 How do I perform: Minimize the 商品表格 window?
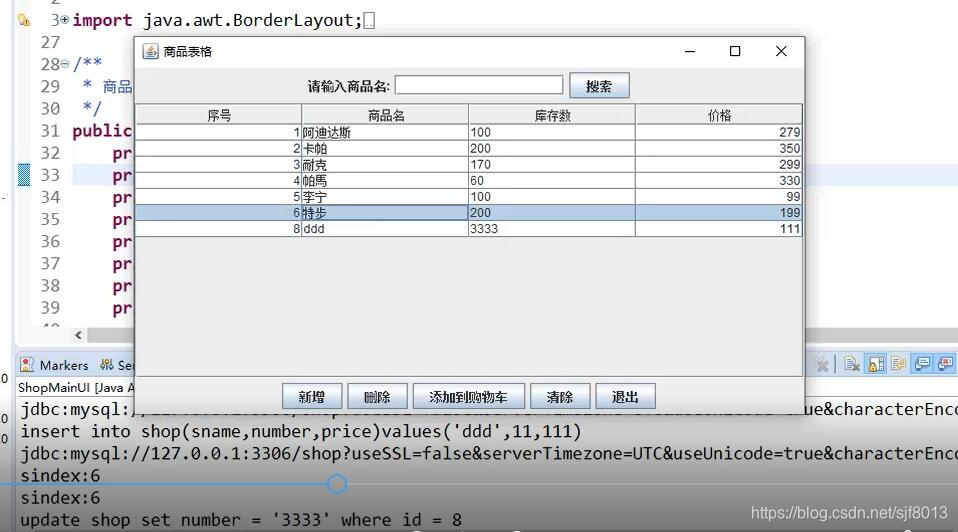pos(690,51)
